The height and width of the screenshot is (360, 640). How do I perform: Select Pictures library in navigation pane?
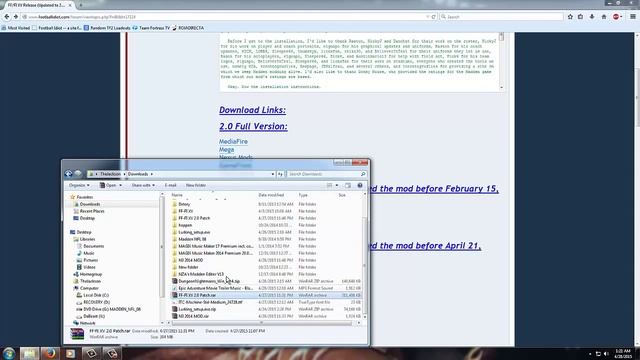coord(90,260)
